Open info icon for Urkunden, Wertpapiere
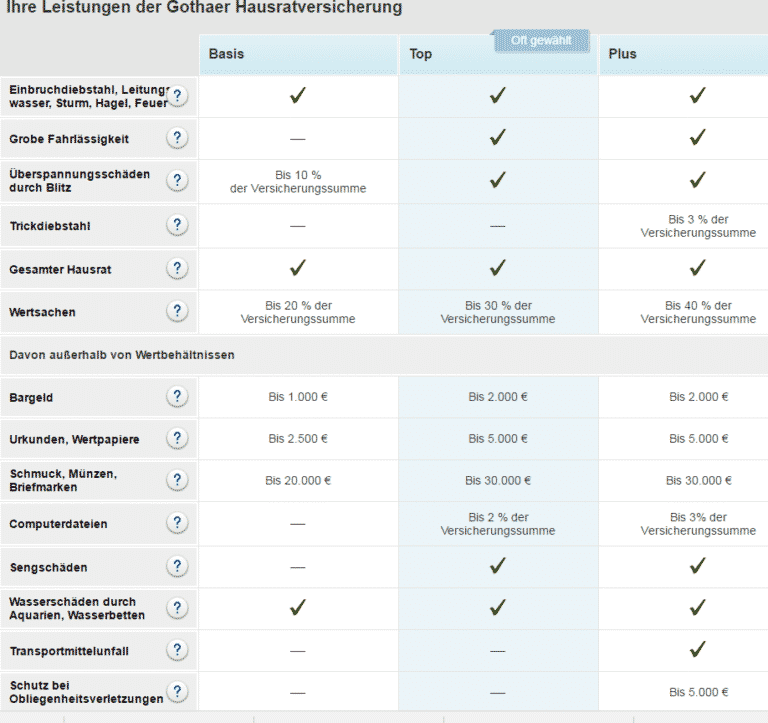768x723 pixels. click(177, 438)
